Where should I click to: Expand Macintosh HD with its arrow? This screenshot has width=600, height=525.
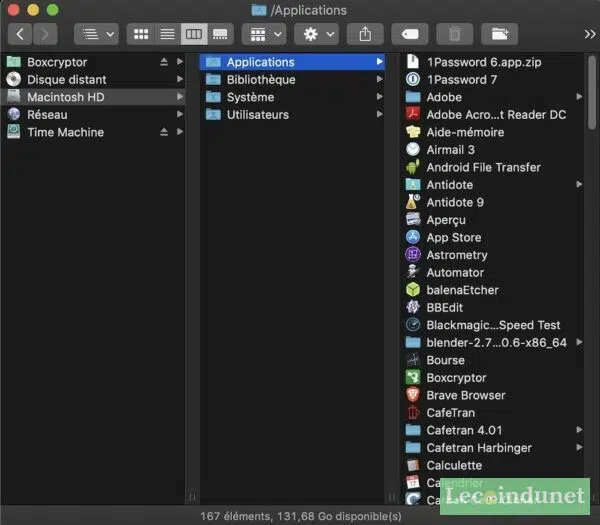(x=180, y=97)
